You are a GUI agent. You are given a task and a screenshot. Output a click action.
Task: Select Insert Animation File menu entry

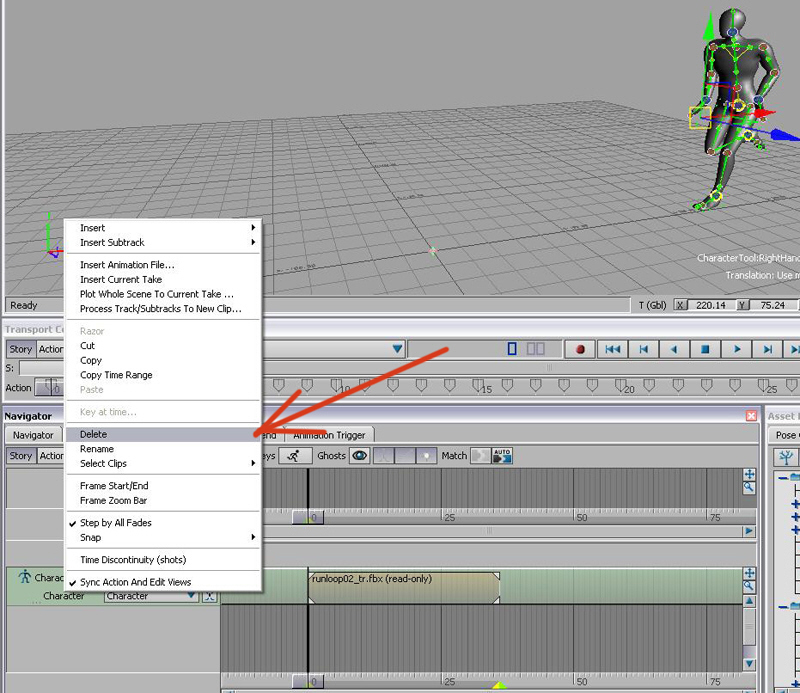(x=127, y=265)
